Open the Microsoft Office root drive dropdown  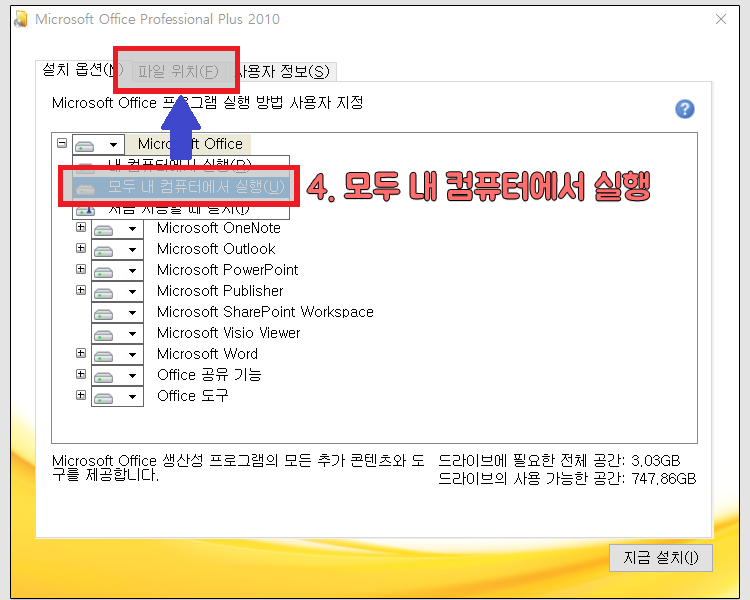point(99,144)
